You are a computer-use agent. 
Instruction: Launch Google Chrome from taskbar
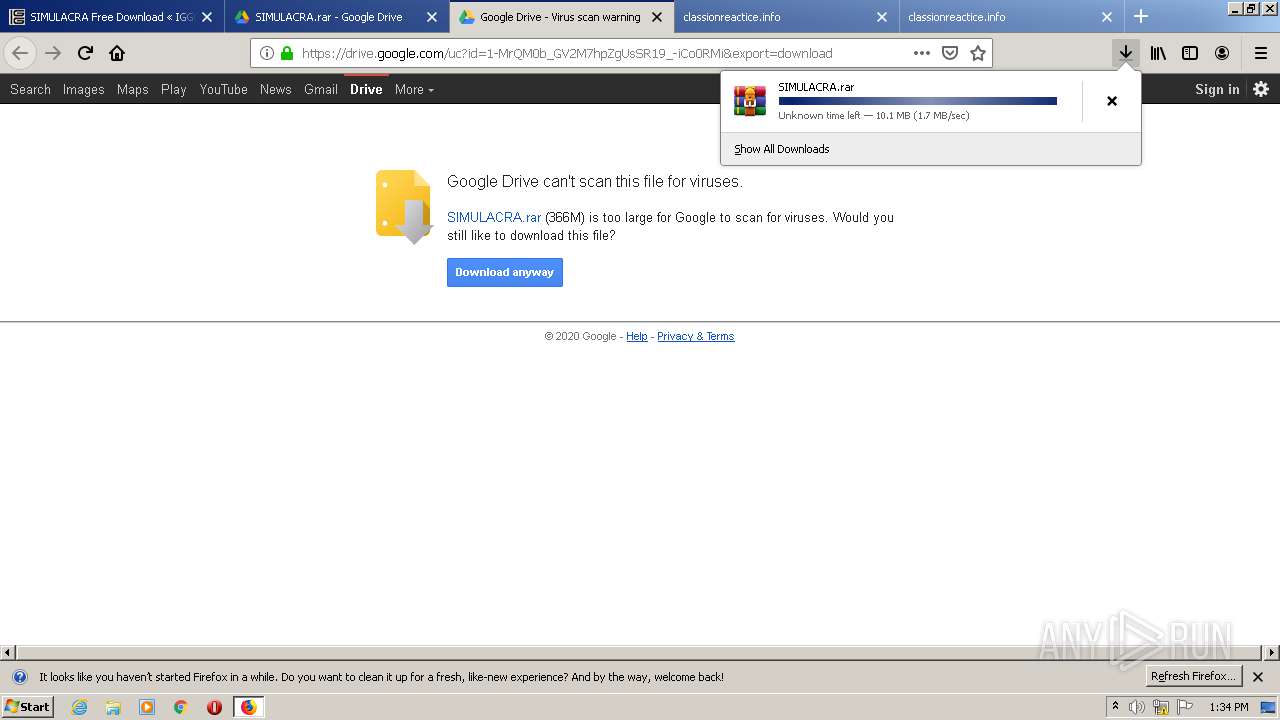tap(181, 707)
